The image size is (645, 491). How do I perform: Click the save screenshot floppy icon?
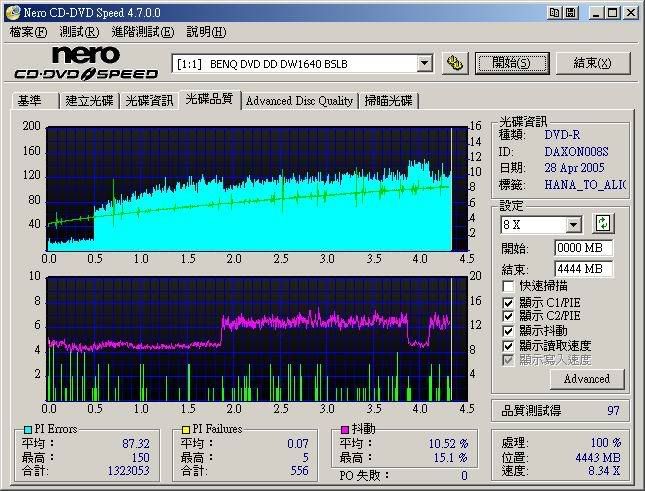pos(571,12)
